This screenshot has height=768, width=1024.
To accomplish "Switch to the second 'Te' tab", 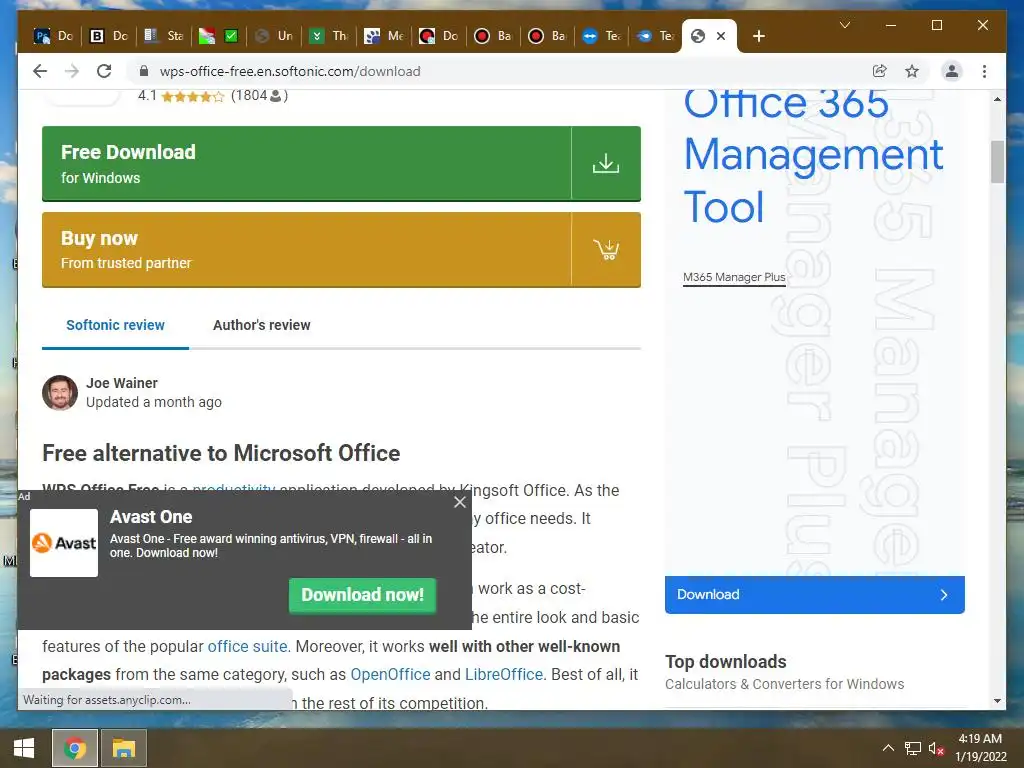I will (655, 36).
